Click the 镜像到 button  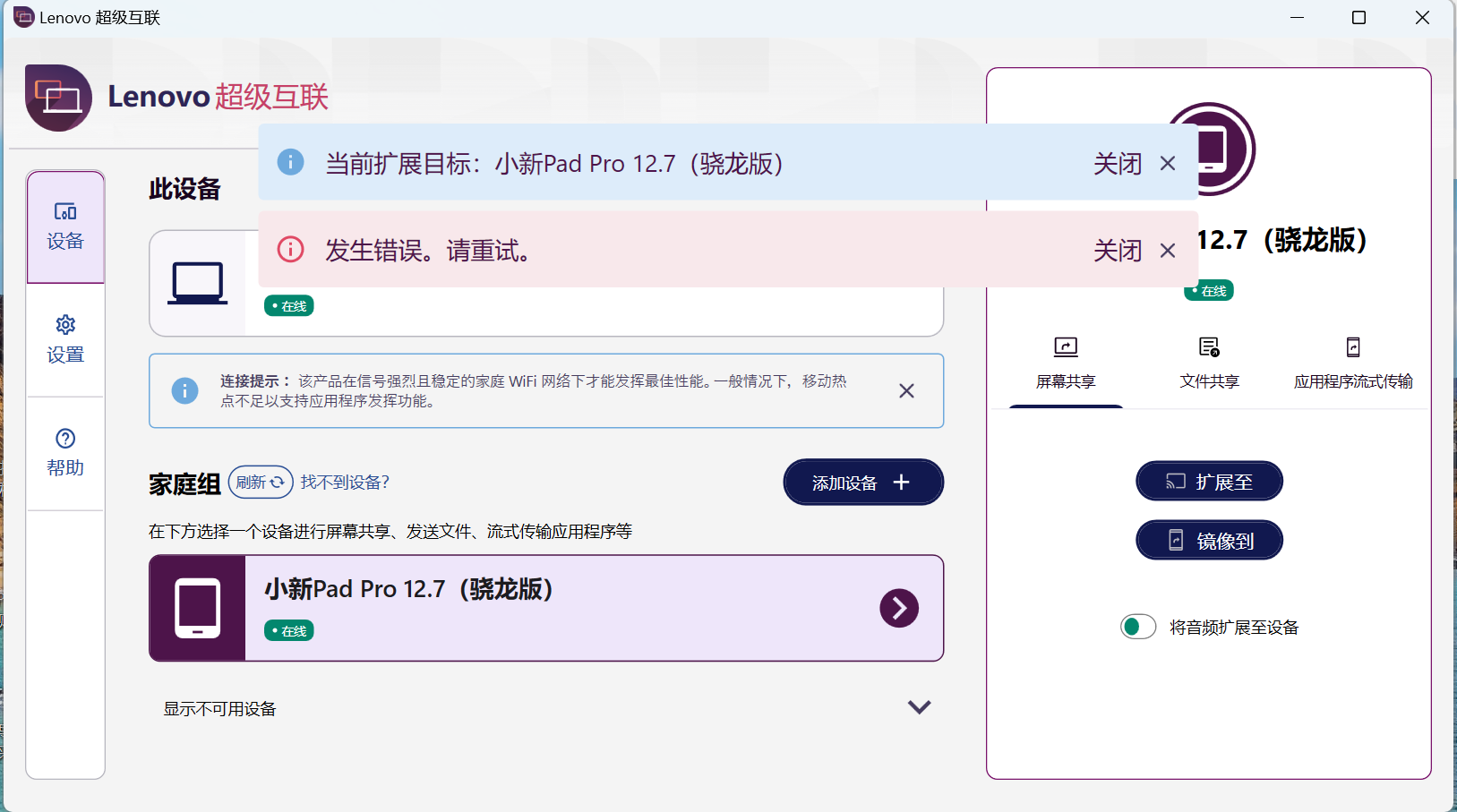tap(1209, 540)
